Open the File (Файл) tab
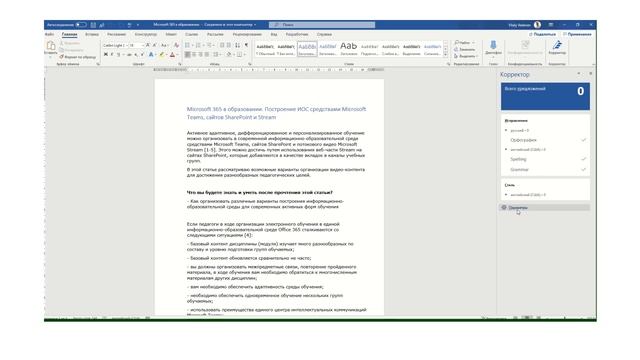Image resolution: width=640 pixels, height=360 pixels. pyautogui.click(x=49, y=35)
